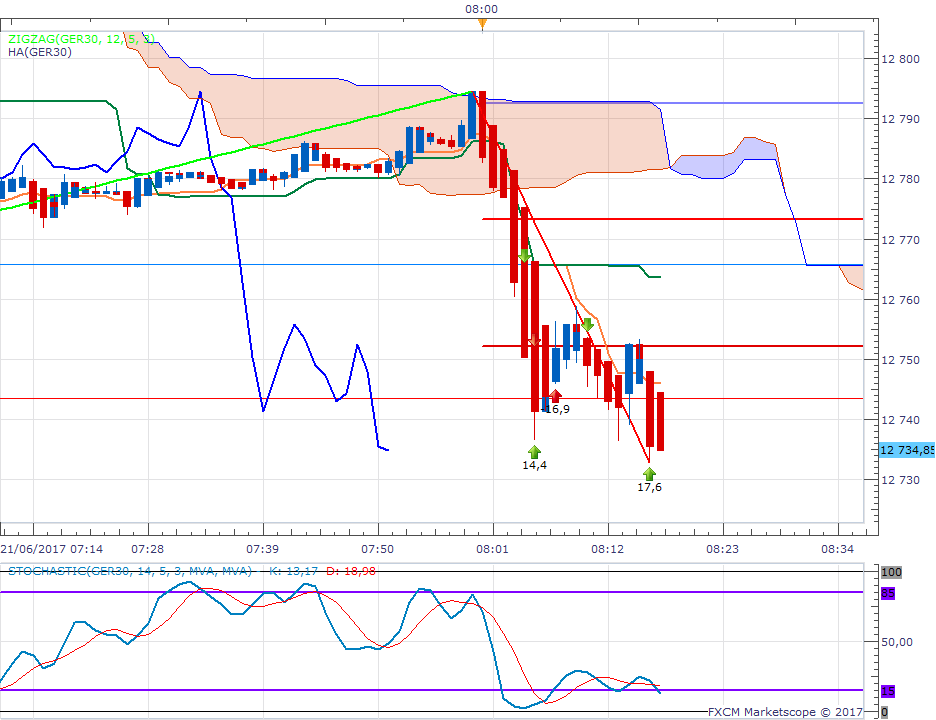Click the 12 750 price axis label

[901, 360]
